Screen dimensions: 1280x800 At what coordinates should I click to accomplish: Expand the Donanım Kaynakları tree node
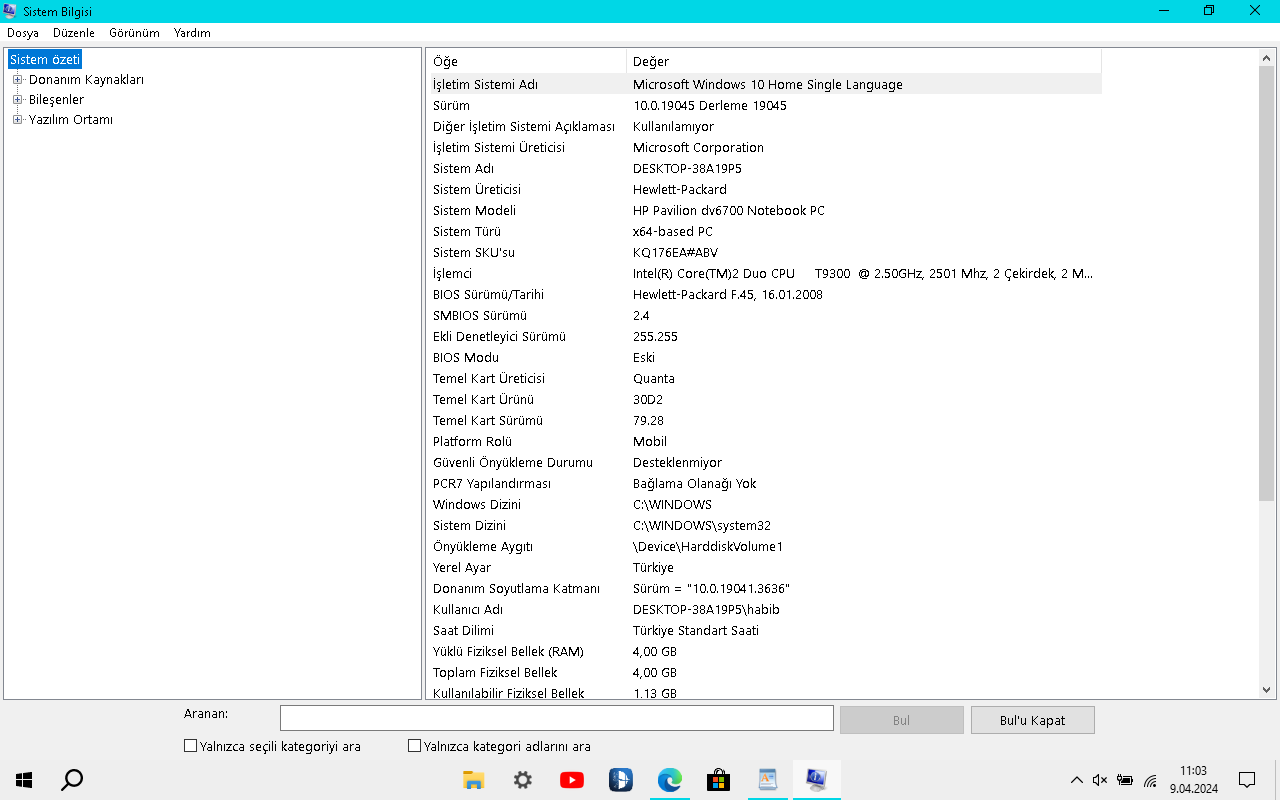(17, 80)
